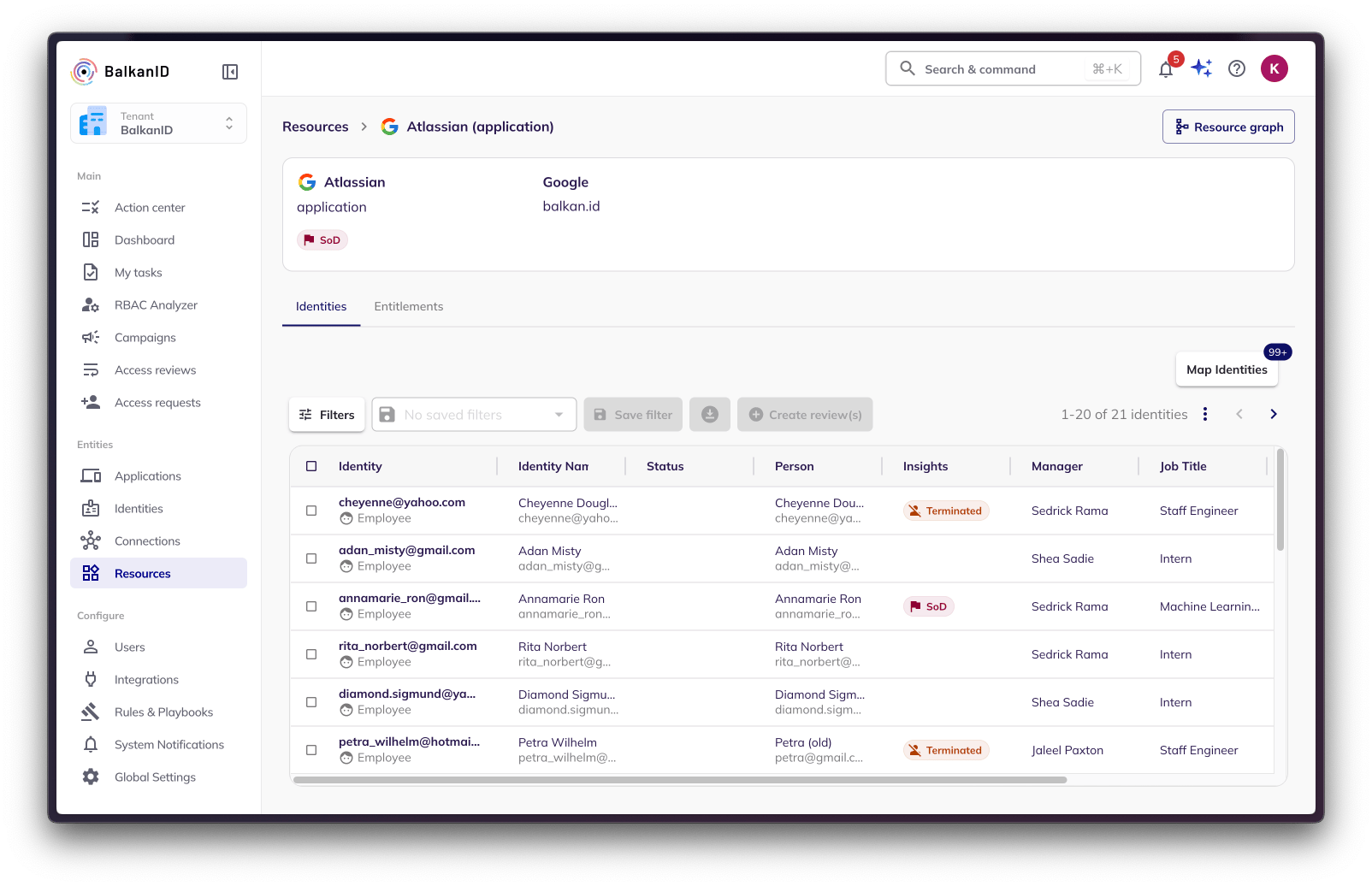
Task: Focus the Search & command field
Action: (x=1013, y=69)
